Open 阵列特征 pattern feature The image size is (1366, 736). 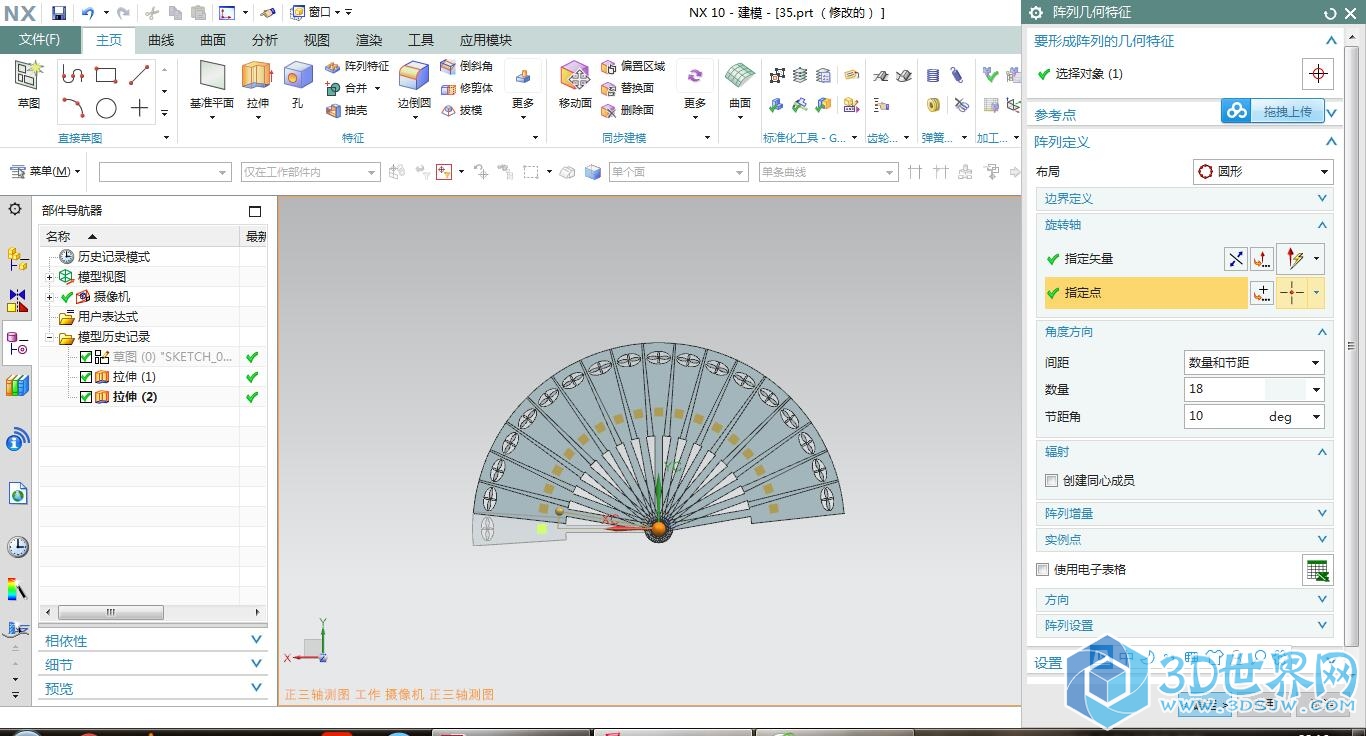click(x=357, y=66)
